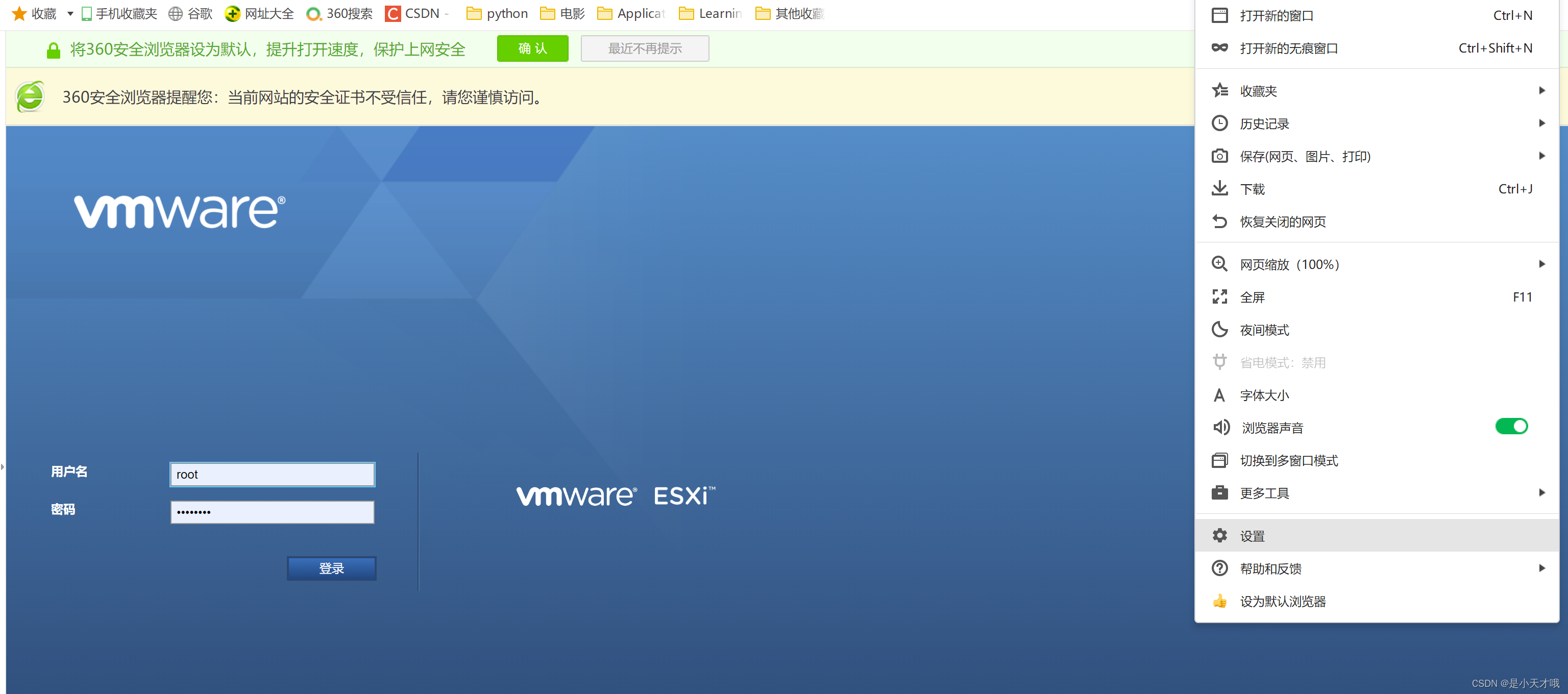The height and width of the screenshot is (694, 1568).
Task: Click the 登录 login button
Action: click(x=331, y=568)
